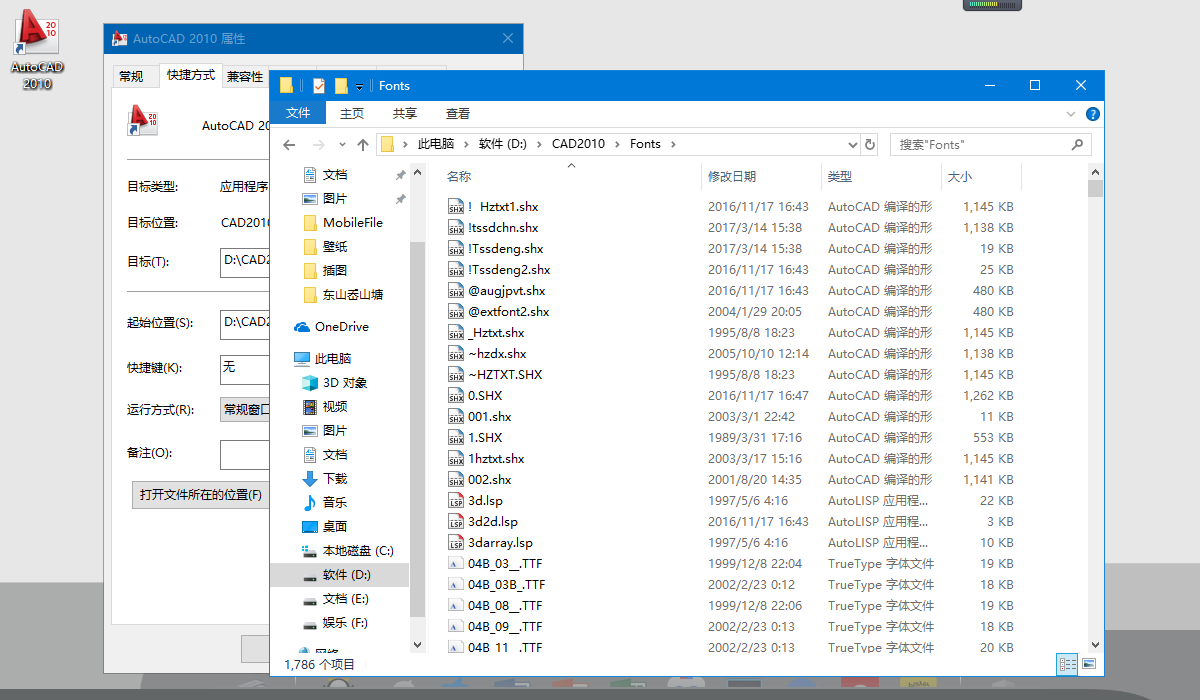Click 备注 field in 属性 window
Image resolution: width=1200 pixels, height=700 pixels.
pos(245,454)
